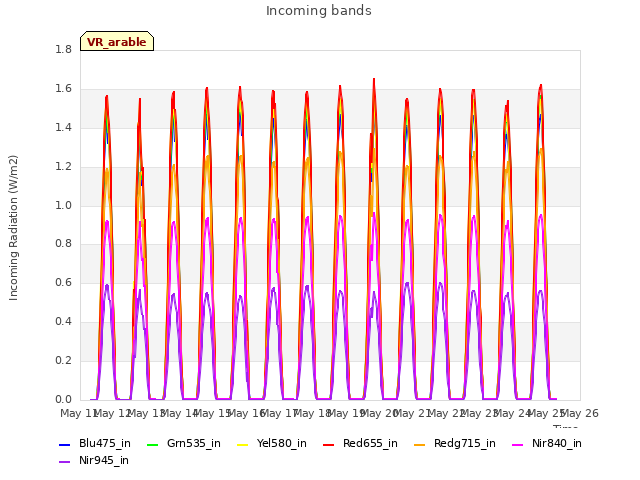Click the 1.2 y-axis tick label
This screenshot has height=480, width=640.
pos(63,167)
